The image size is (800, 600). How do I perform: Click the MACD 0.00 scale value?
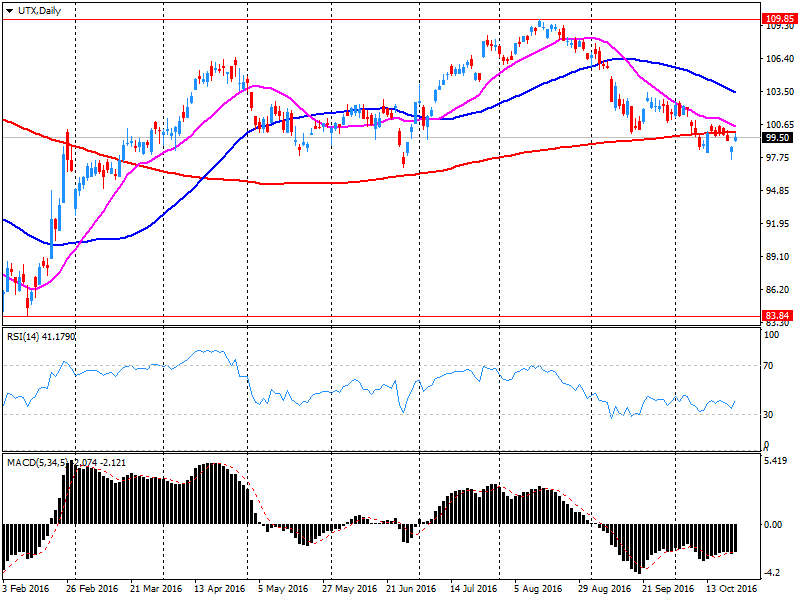(773, 524)
